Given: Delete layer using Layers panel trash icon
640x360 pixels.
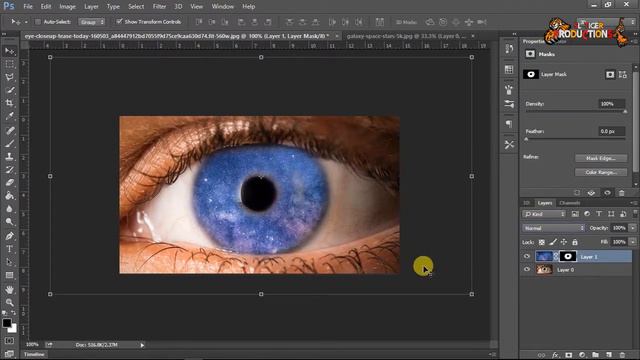Looking at the screenshot, I should click(622, 355).
